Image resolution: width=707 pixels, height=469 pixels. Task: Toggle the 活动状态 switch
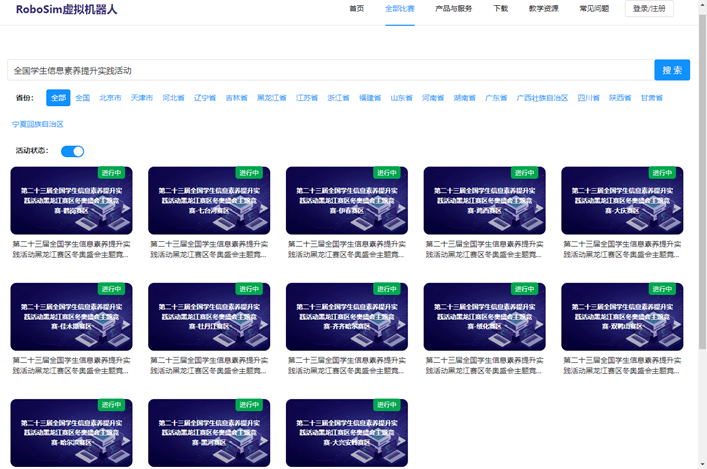click(72, 151)
